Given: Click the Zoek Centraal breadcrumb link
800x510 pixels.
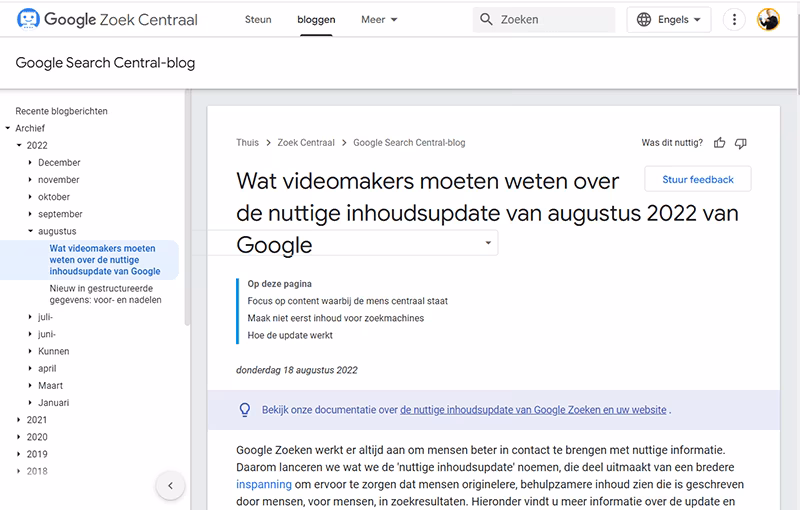Looking at the screenshot, I should (x=306, y=143).
